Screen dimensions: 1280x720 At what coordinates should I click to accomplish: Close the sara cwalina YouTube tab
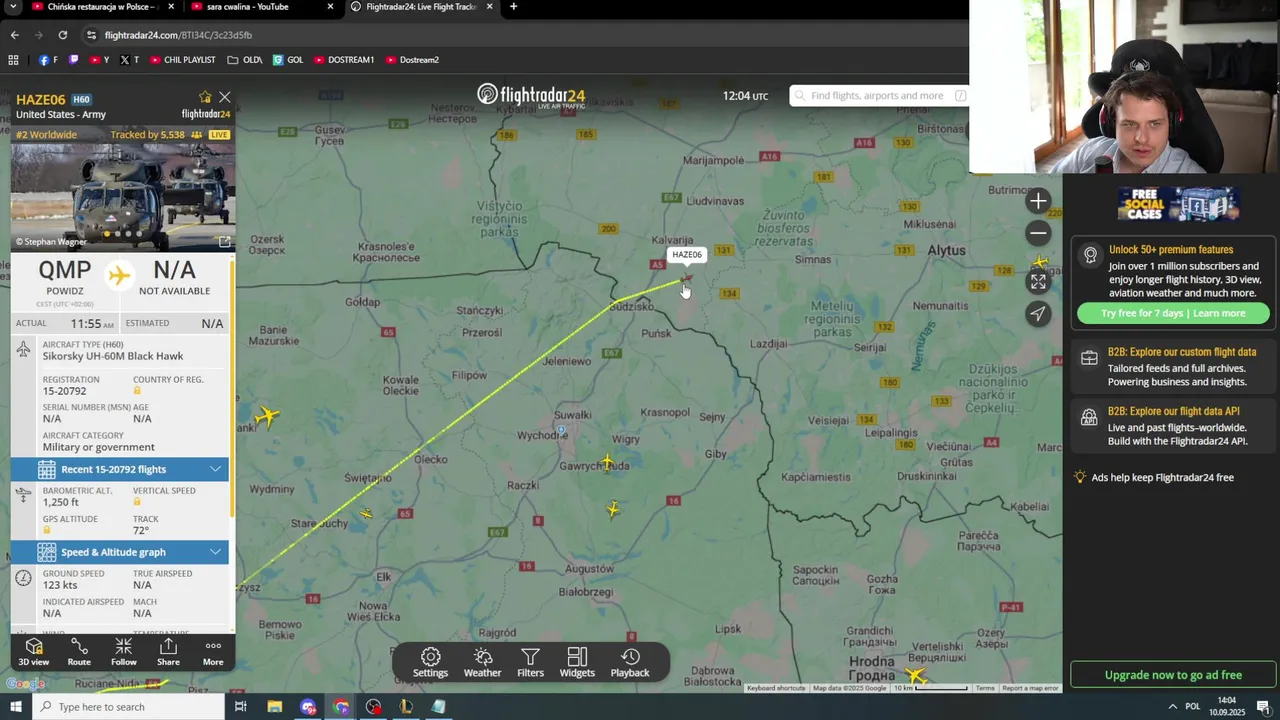pos(331,7)
